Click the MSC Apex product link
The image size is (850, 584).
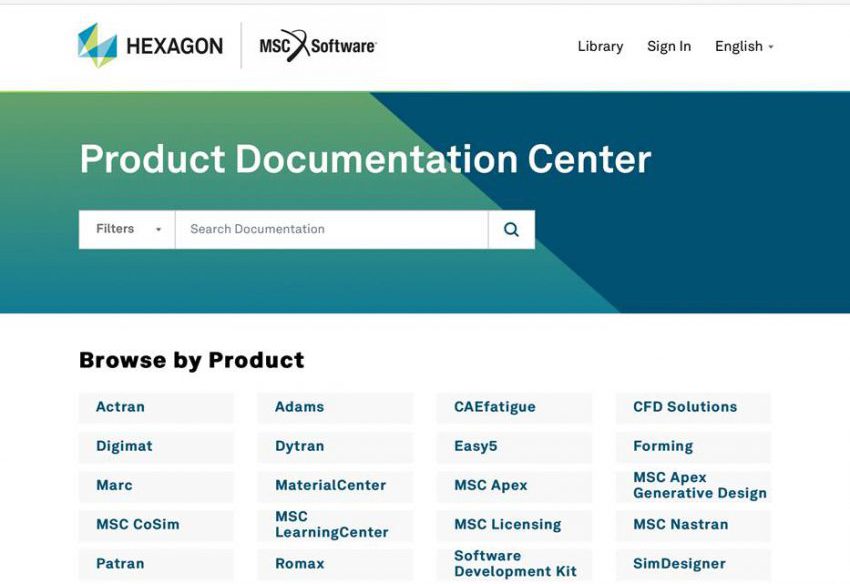[514, 485]
